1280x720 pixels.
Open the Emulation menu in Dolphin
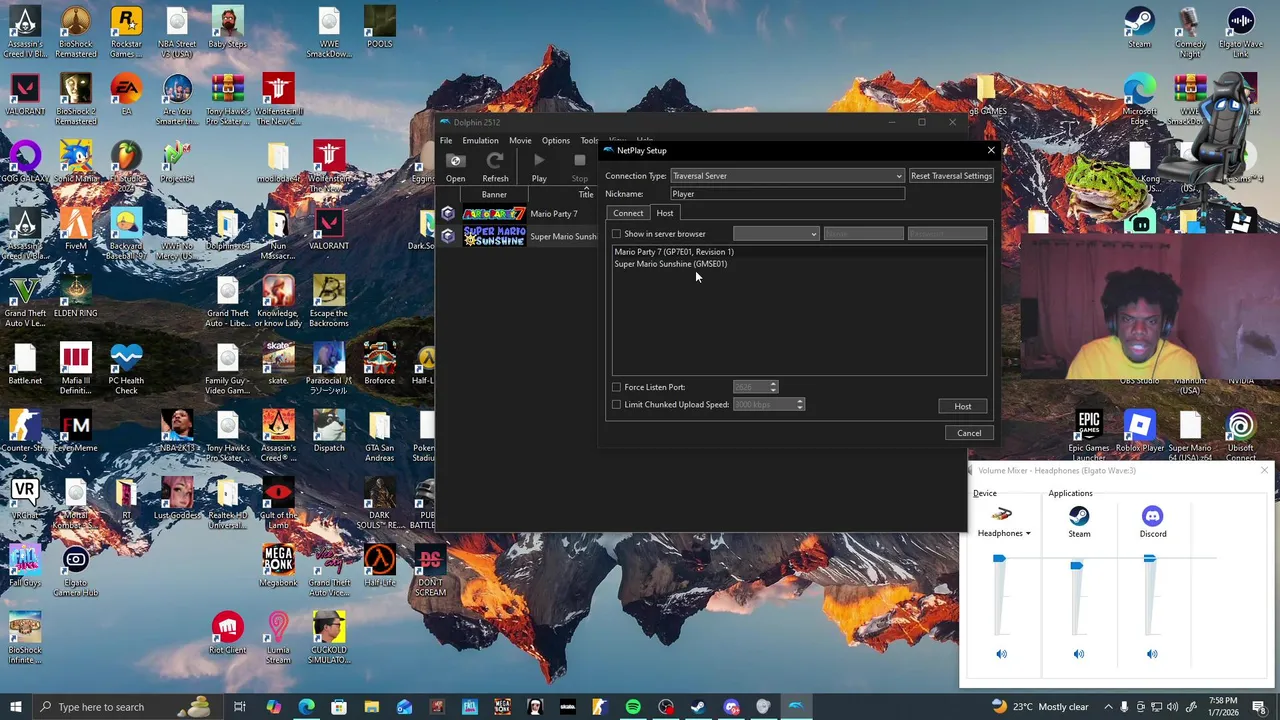point(480,140)
